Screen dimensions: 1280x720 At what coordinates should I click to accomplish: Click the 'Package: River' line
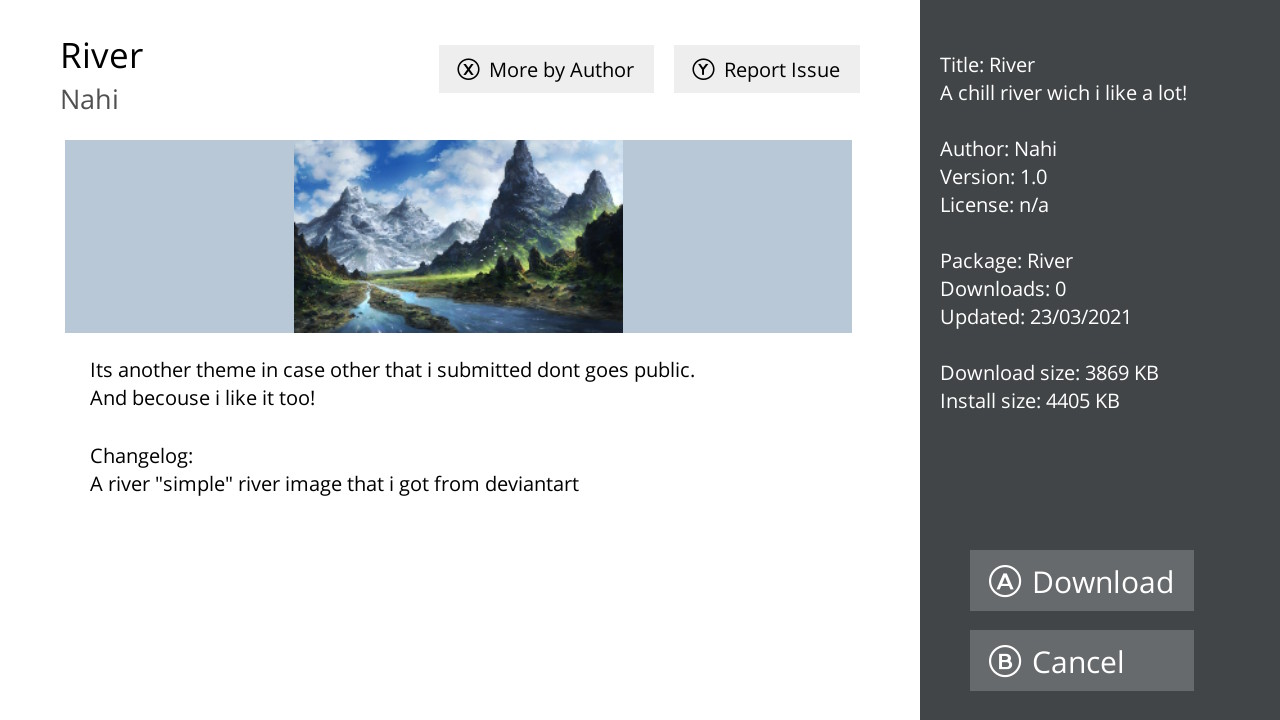pyautogui.click(x=1006, y=261)
